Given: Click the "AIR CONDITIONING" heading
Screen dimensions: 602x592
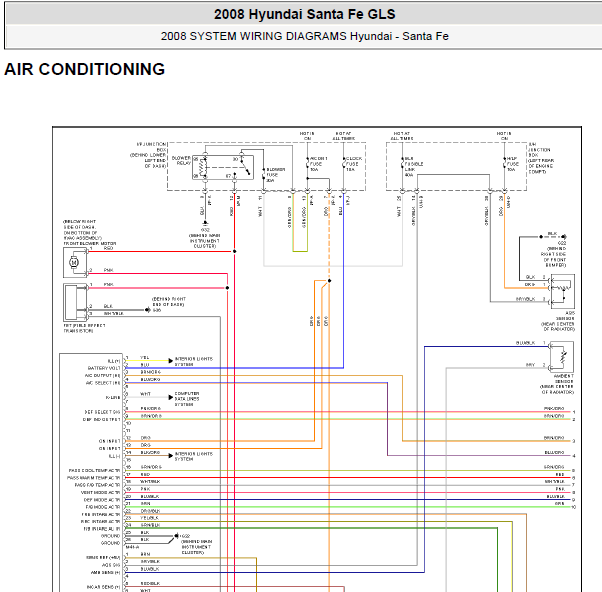Looking at the screenshot, I should 84,69.
